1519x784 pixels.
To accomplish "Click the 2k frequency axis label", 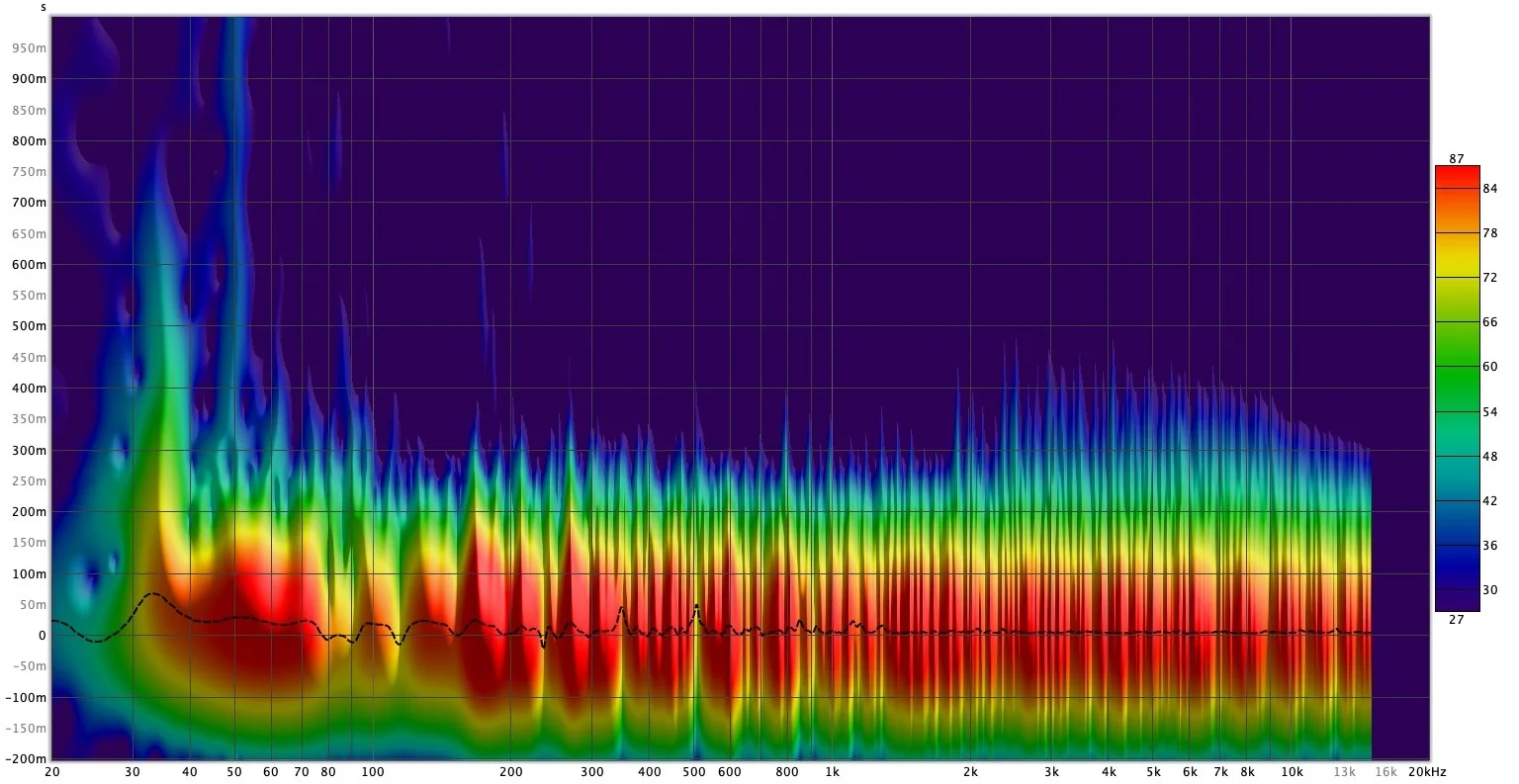I will pos(970,772).
